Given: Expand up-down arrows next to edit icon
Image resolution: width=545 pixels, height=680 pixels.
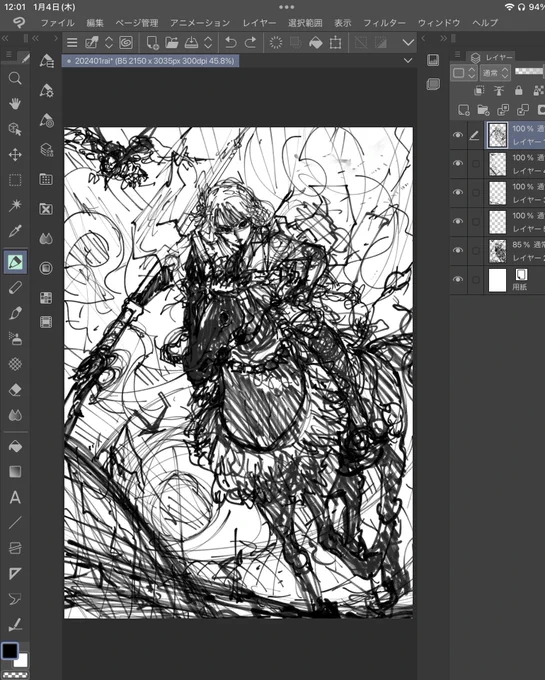Looking at the screenshot, I should [109, 42].
